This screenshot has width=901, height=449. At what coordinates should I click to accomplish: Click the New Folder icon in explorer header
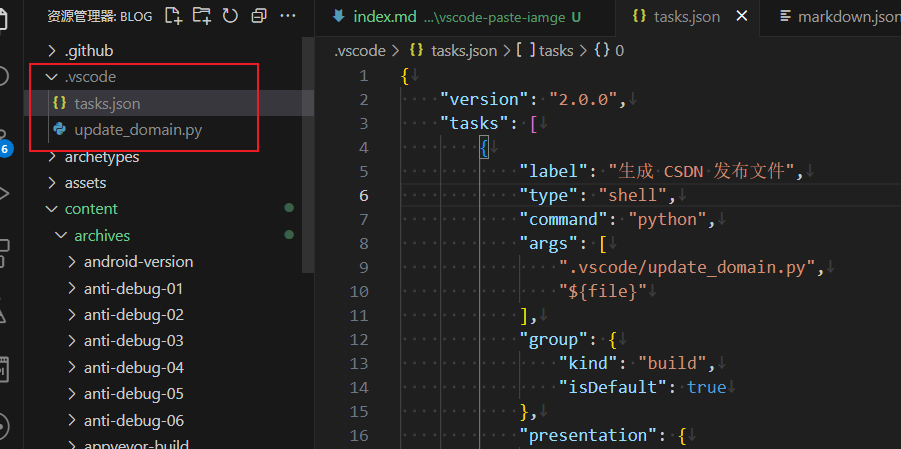click(x=202, y=16)
